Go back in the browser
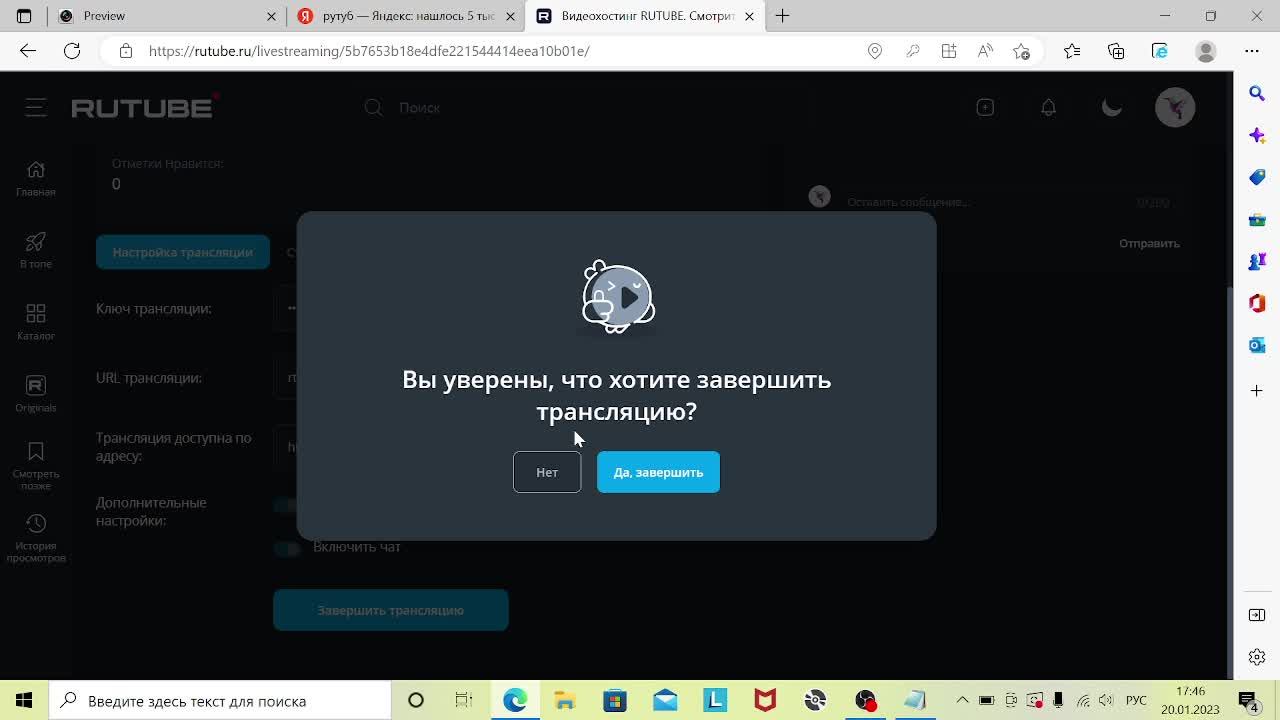 pos(28,51)
